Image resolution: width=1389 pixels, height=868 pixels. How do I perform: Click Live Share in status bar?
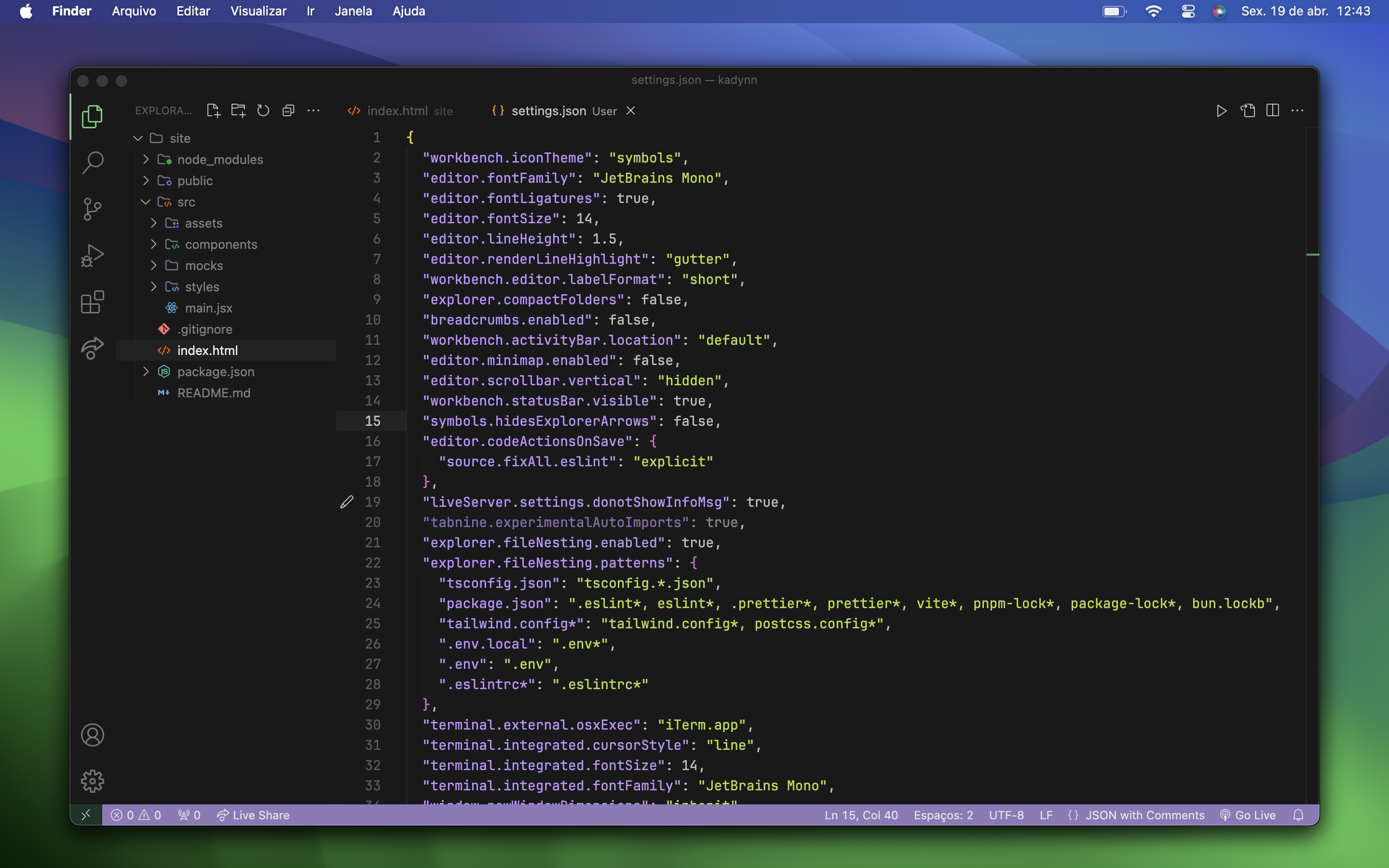[253, 815]
